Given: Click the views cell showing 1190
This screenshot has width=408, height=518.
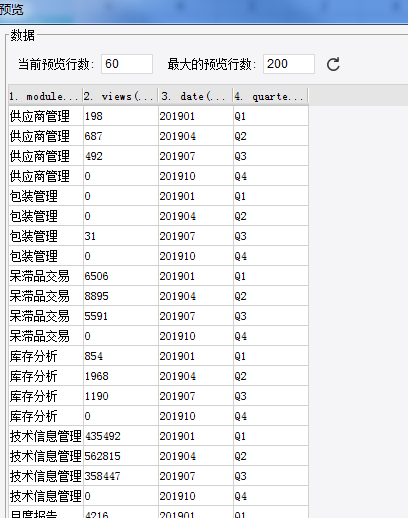Looking at the screenshot, I should [x=121, y=396].
